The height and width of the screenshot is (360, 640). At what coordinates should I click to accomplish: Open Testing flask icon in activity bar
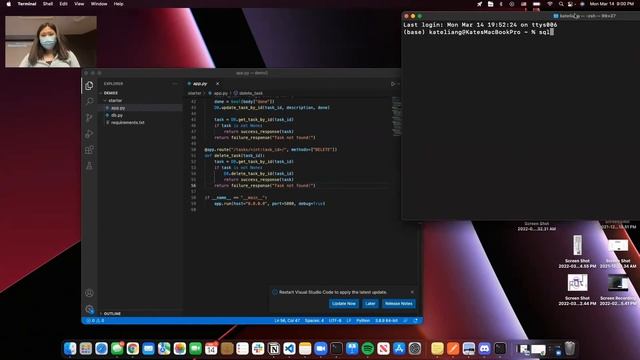click(x=89, y=166)
